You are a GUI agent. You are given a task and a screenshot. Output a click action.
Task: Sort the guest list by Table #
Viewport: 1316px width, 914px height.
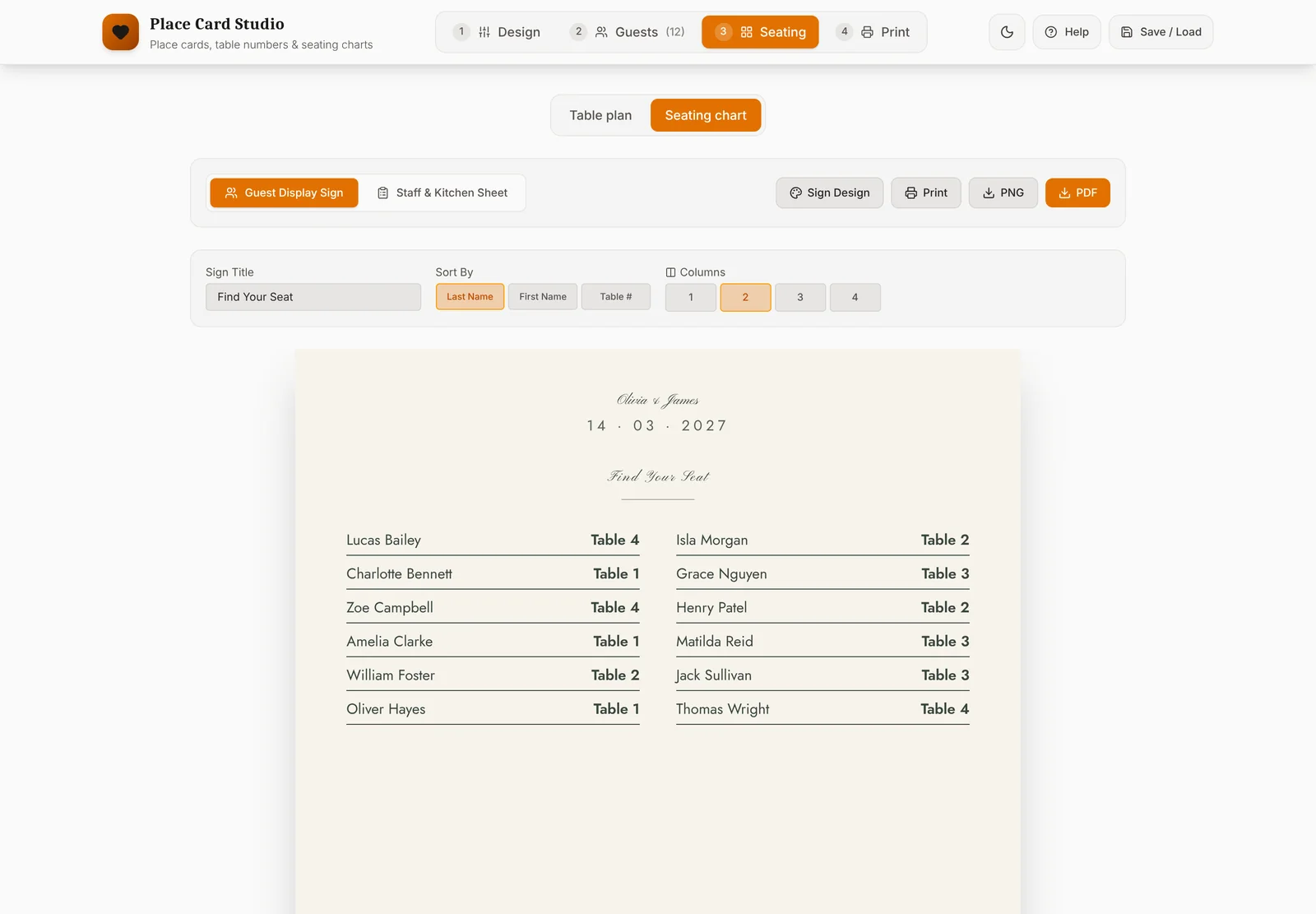tap(616, 297)
